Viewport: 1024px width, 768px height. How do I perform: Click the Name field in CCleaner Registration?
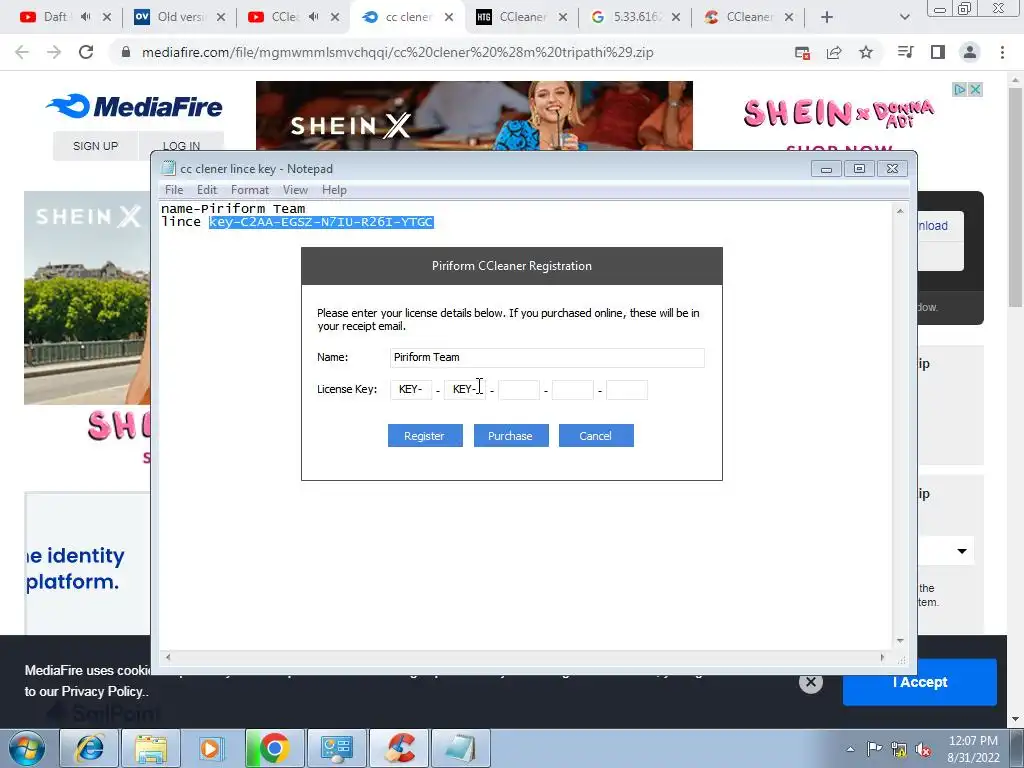pyautogui.click(x=547, y=357)
